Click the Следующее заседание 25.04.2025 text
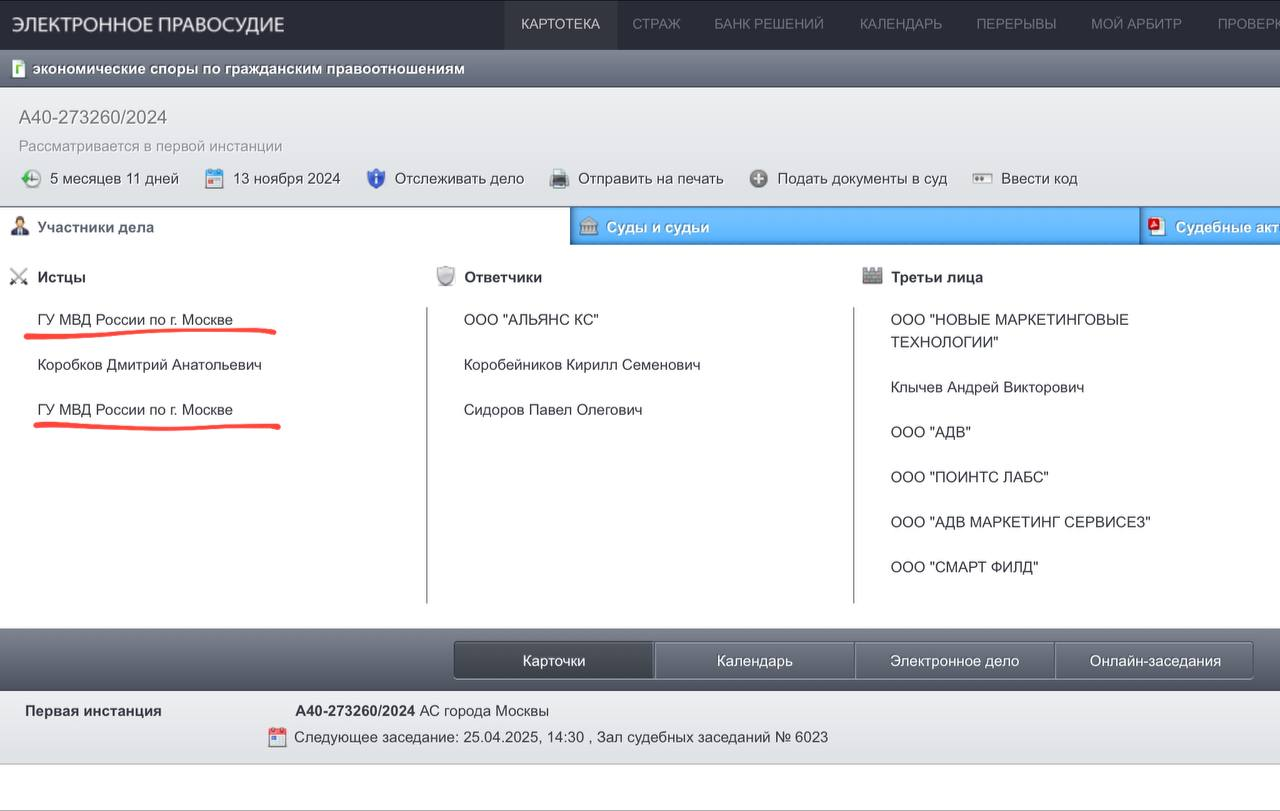 (x=561, y=738)
